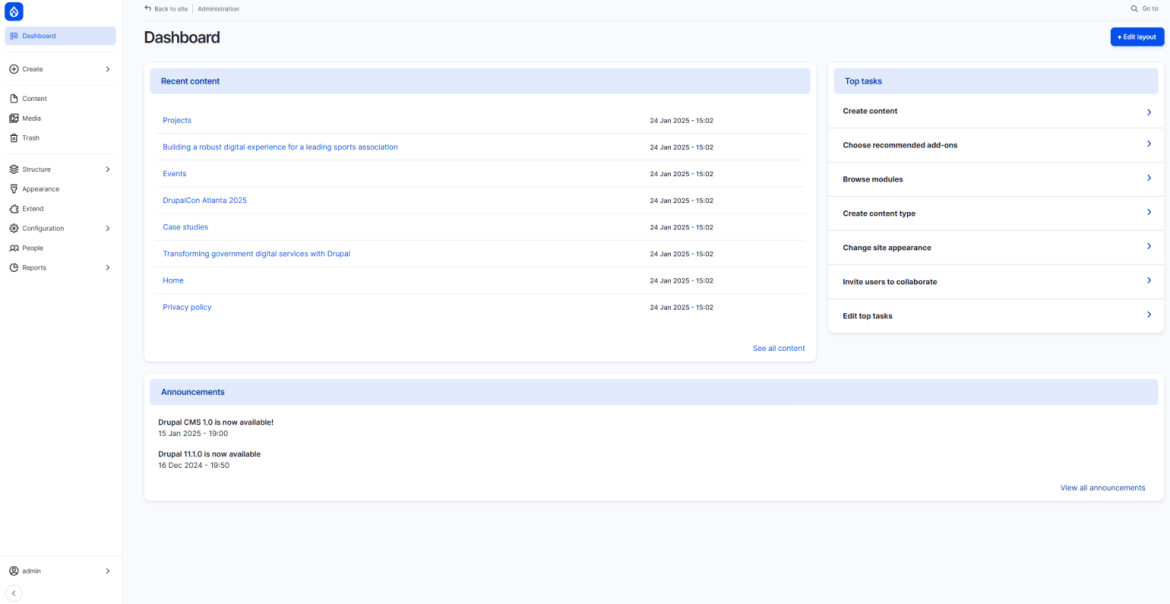1170x604 pixels.
Task: Click the Trash bin icon in sidebar
Action: (14, 138)
